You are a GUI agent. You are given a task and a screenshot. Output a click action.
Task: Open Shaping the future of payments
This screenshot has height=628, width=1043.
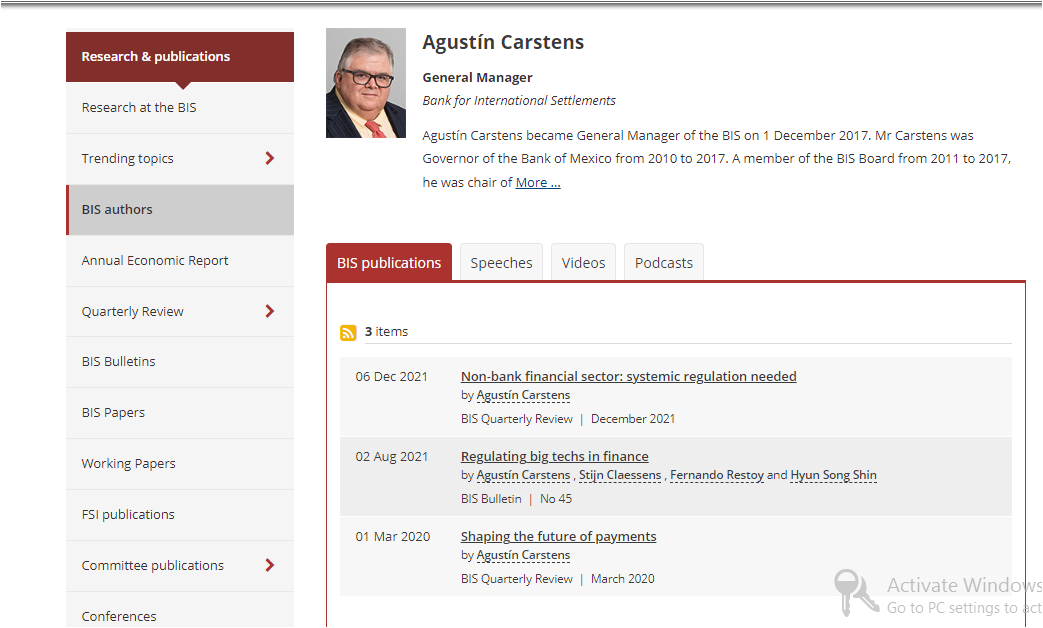(559, 536)
